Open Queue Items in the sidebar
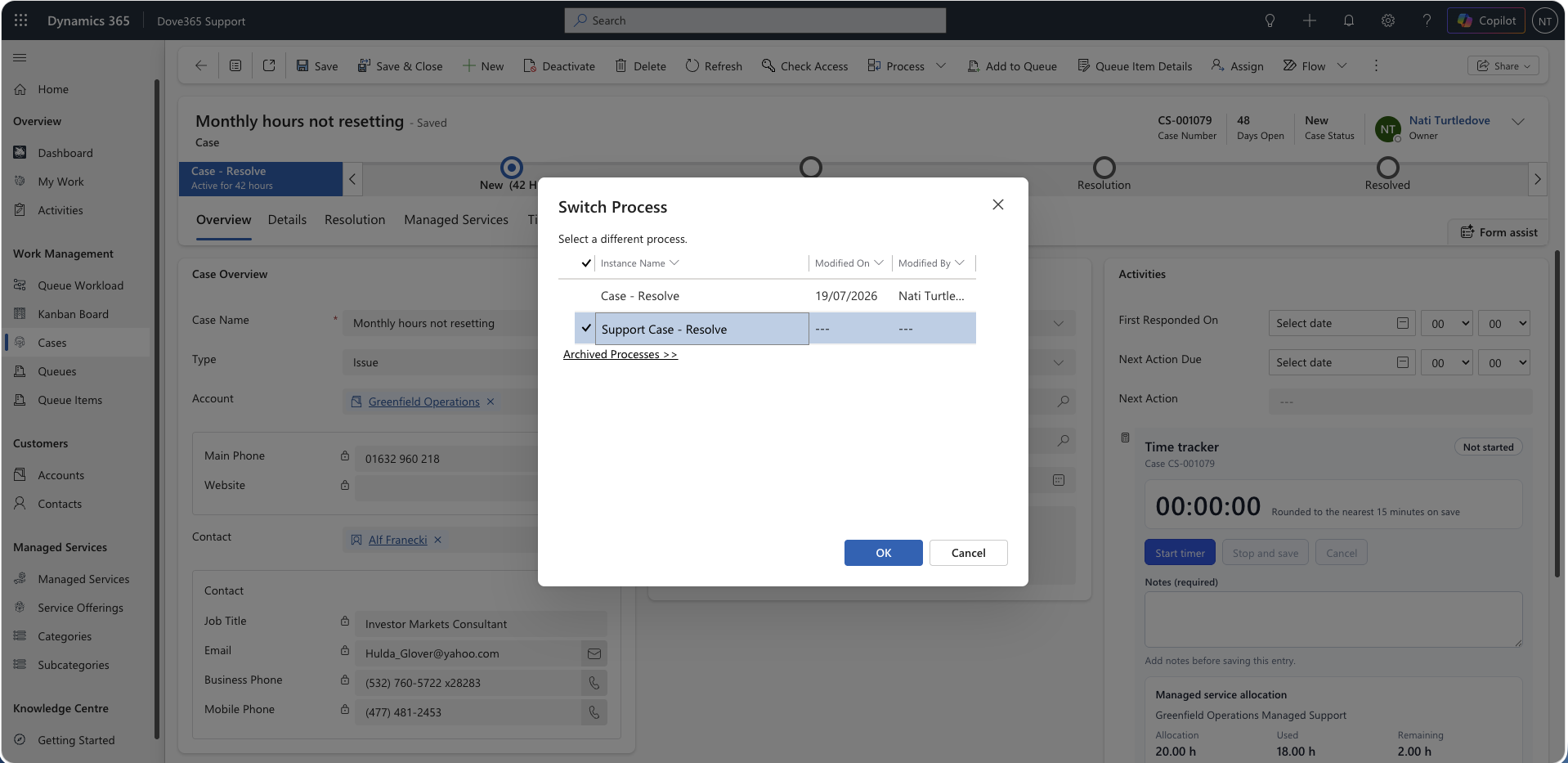The image size is (1568, 763). point(69,400)
